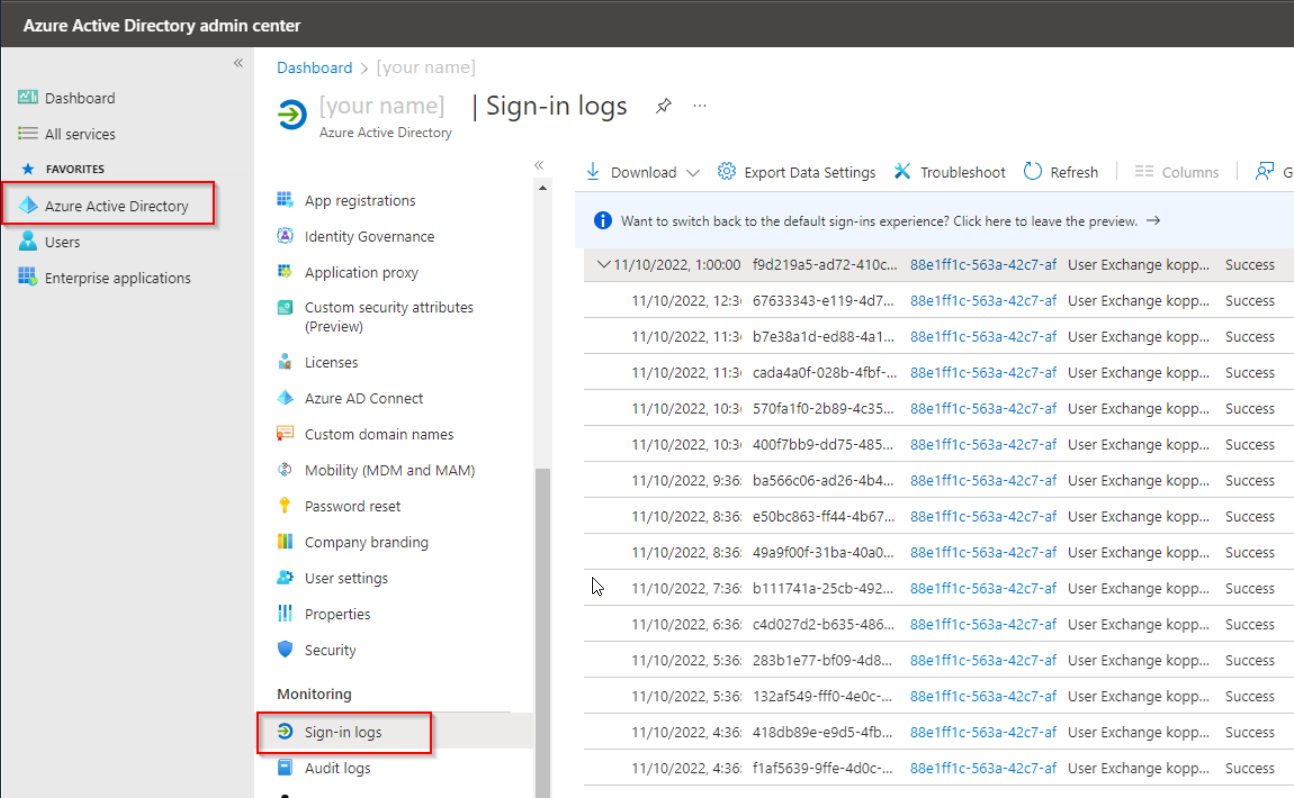Click the Company branding icon
The width and height of the screenshot is (1294, 798).
pos(285,542)
